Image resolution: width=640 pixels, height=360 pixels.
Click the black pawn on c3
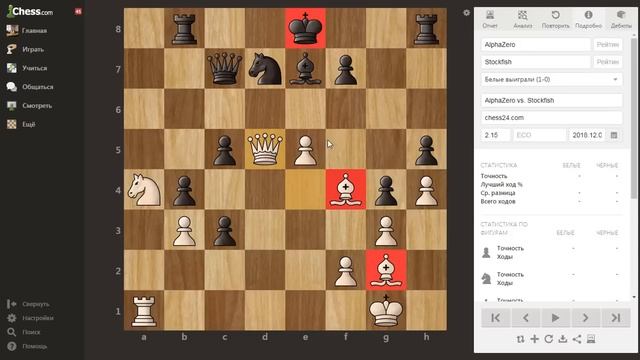click(x=225, y=230)
